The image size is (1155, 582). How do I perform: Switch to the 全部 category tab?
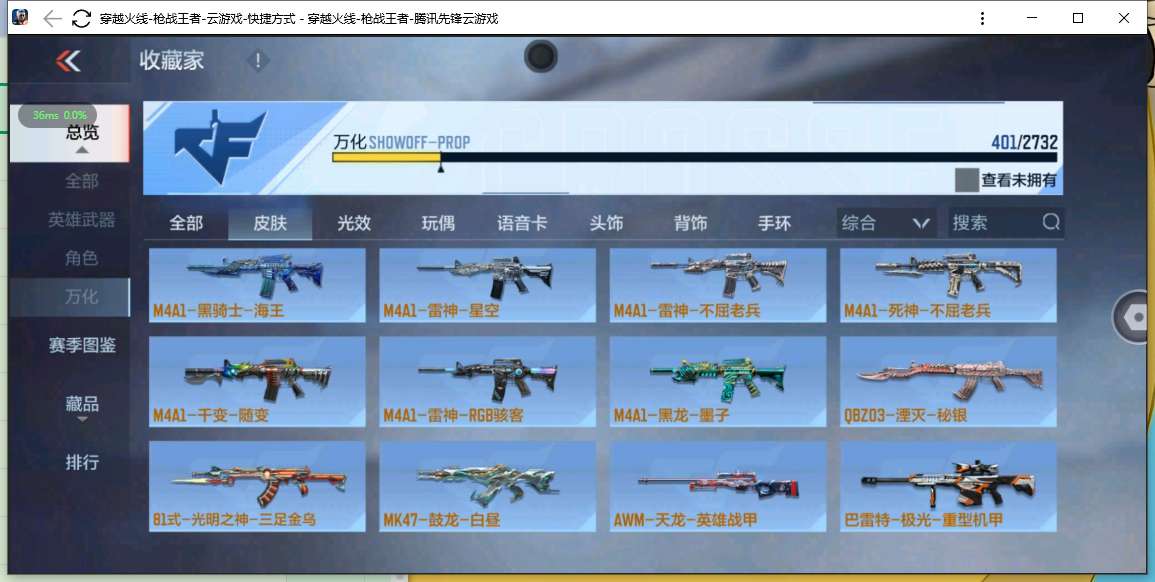coord(186,223)
